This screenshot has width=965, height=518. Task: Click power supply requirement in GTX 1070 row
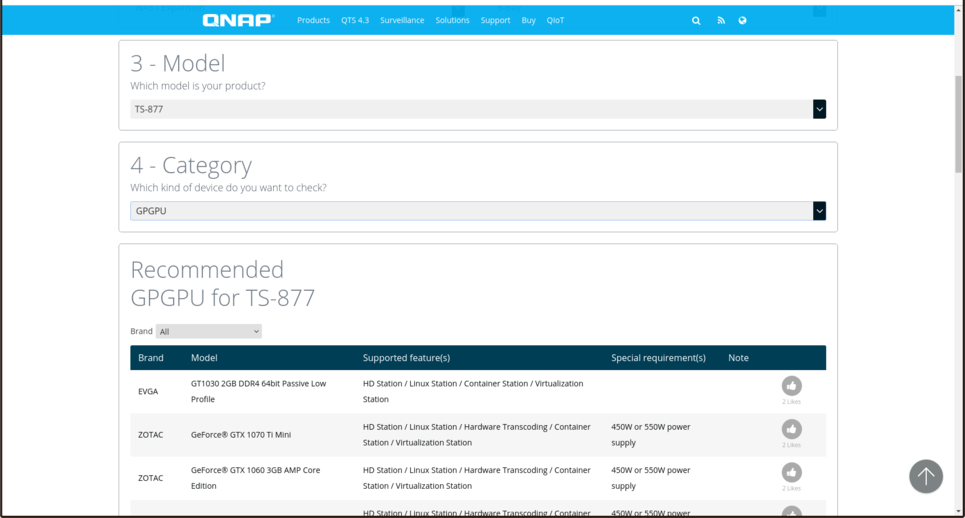[651, 434]
